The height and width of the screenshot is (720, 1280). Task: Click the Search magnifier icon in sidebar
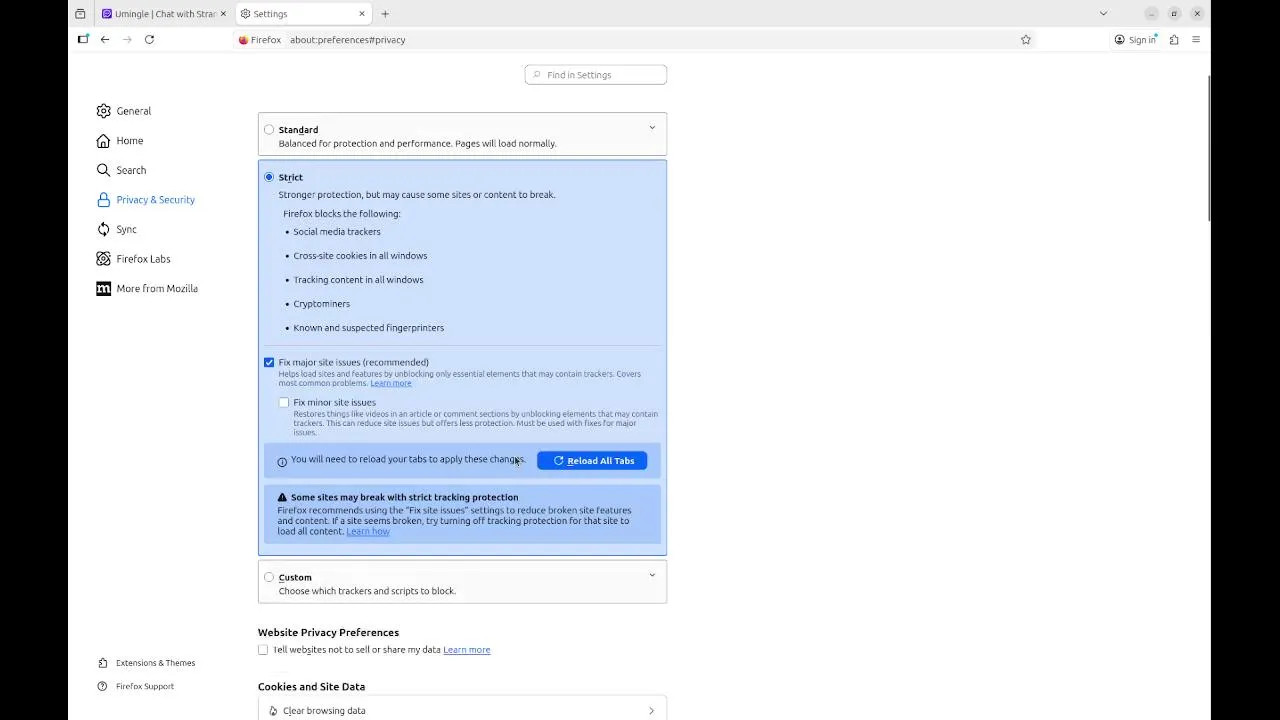click(x=104, y=170)
